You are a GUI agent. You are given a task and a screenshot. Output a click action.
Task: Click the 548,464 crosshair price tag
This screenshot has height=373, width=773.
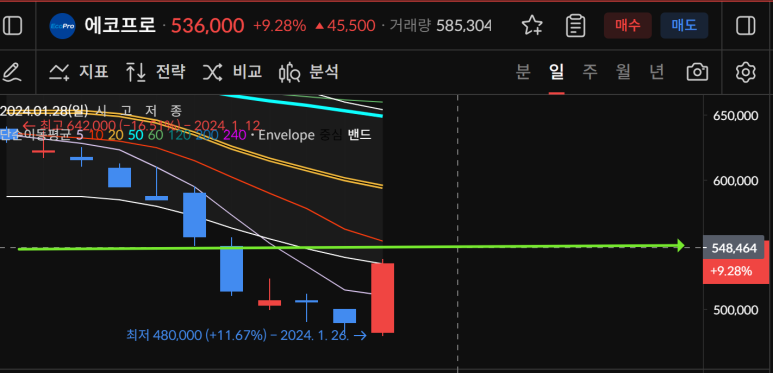[x=734, y=248]
